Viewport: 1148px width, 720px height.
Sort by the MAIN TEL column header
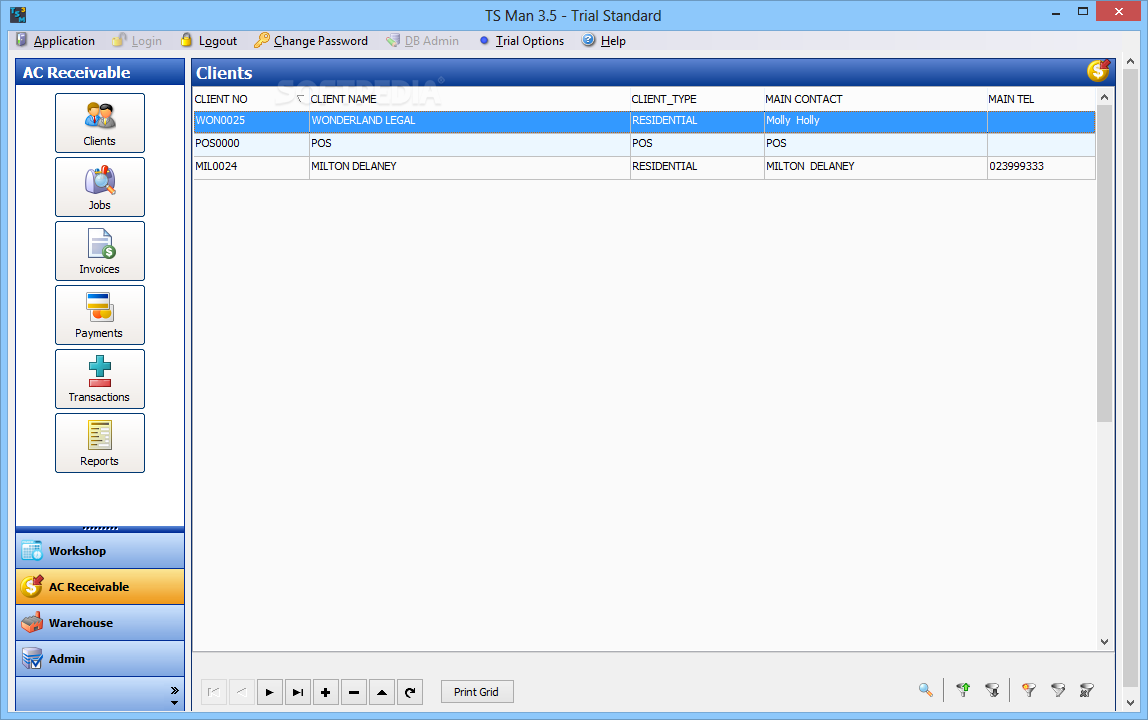click(1040, 99)
